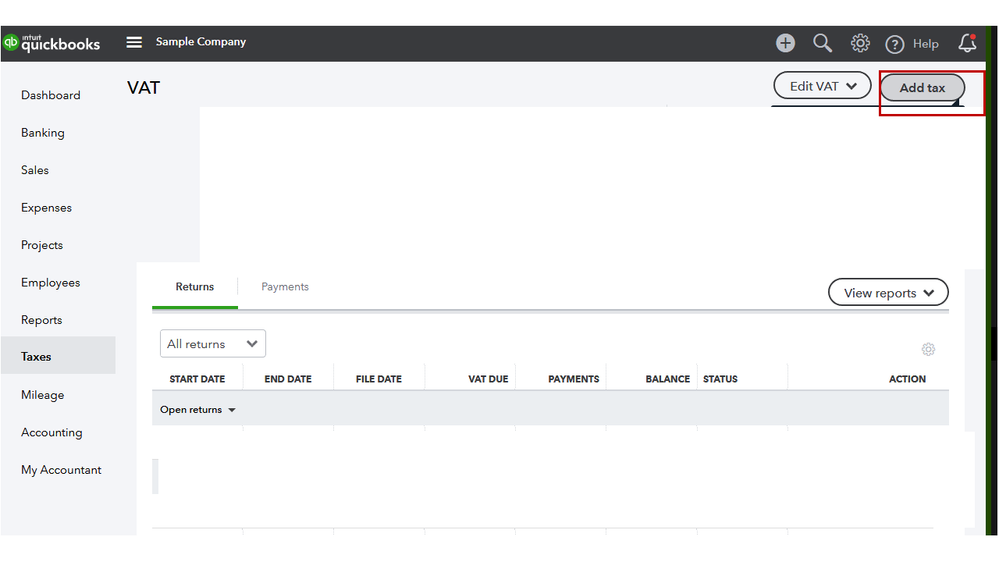Open Employees in sidebar

click(x=50, y=282)
